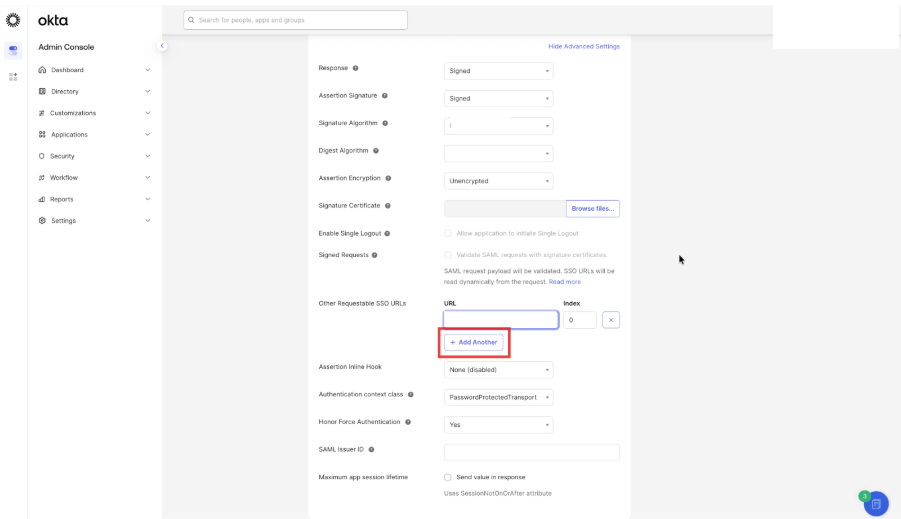Click the Add Another button

pos(473,343)
